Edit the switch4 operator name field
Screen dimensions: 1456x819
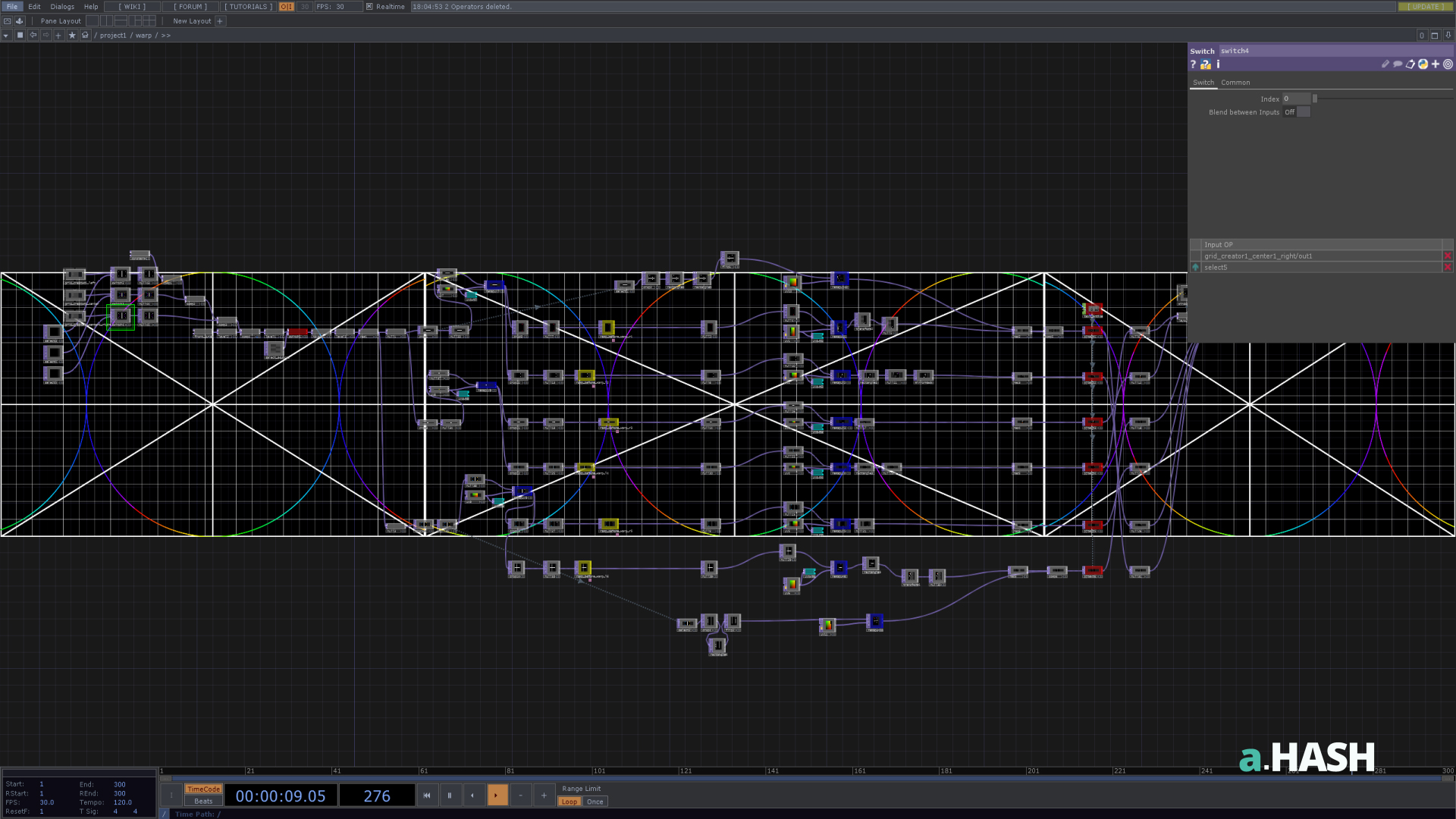(x=1335, y=51)
